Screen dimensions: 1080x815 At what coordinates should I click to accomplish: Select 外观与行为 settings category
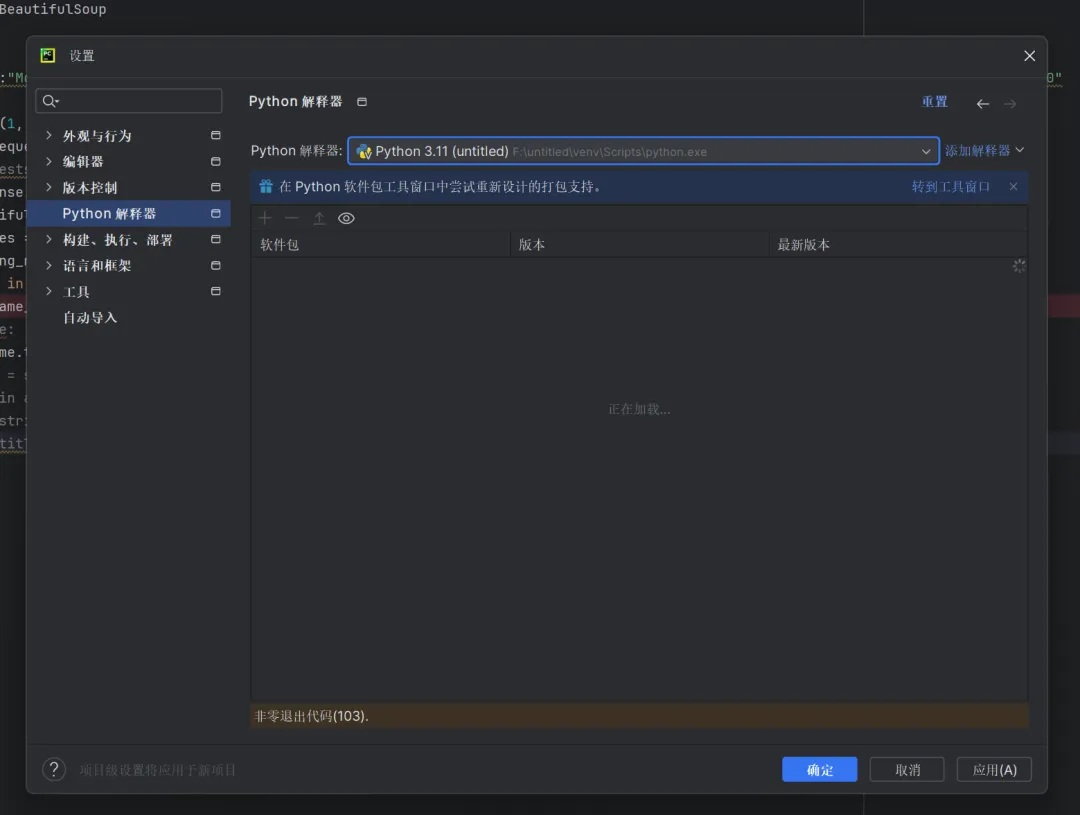pyautogui.click(x=97, y=136)
